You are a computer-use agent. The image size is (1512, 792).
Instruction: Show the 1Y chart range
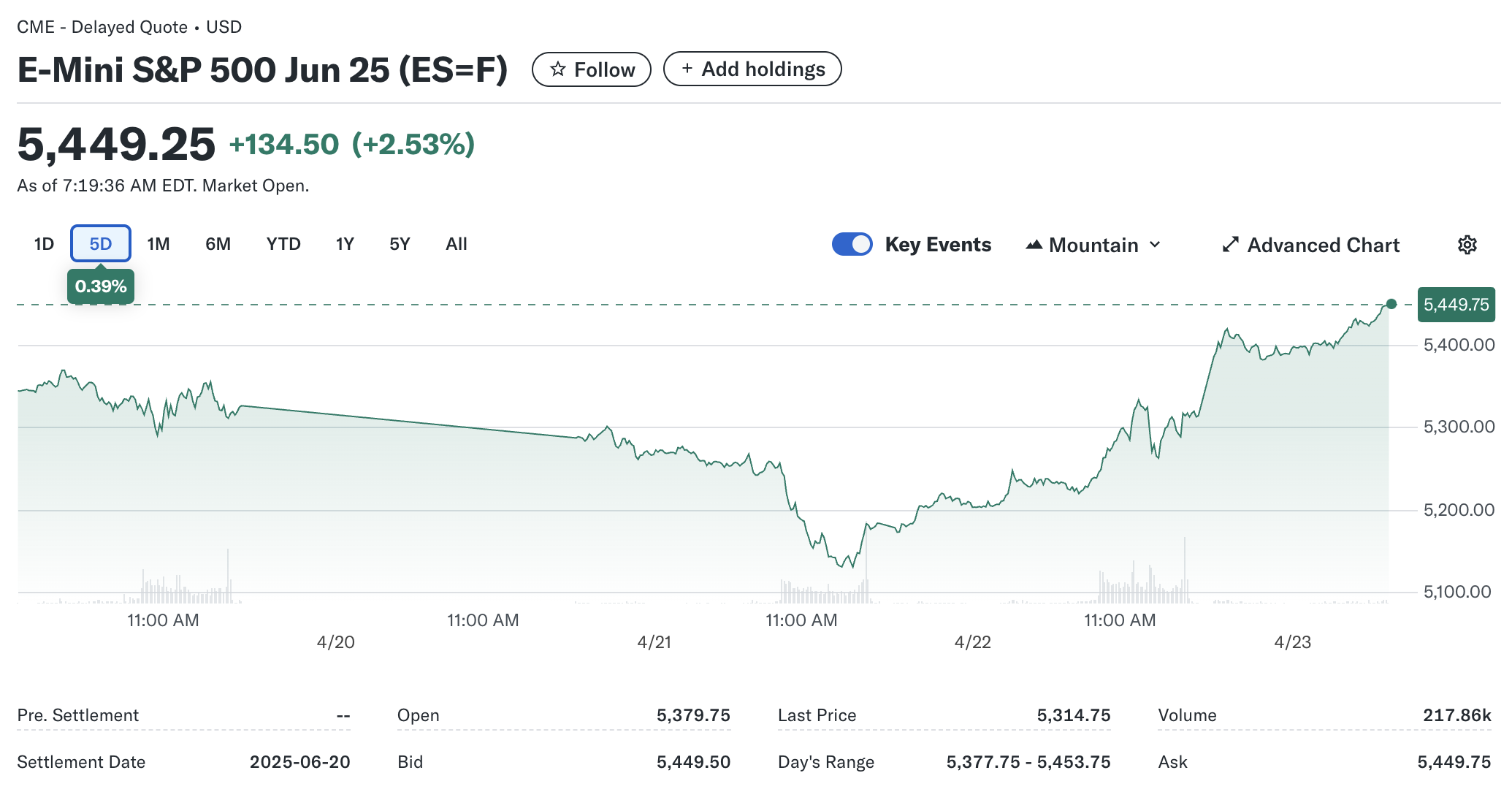coord(345,244)
